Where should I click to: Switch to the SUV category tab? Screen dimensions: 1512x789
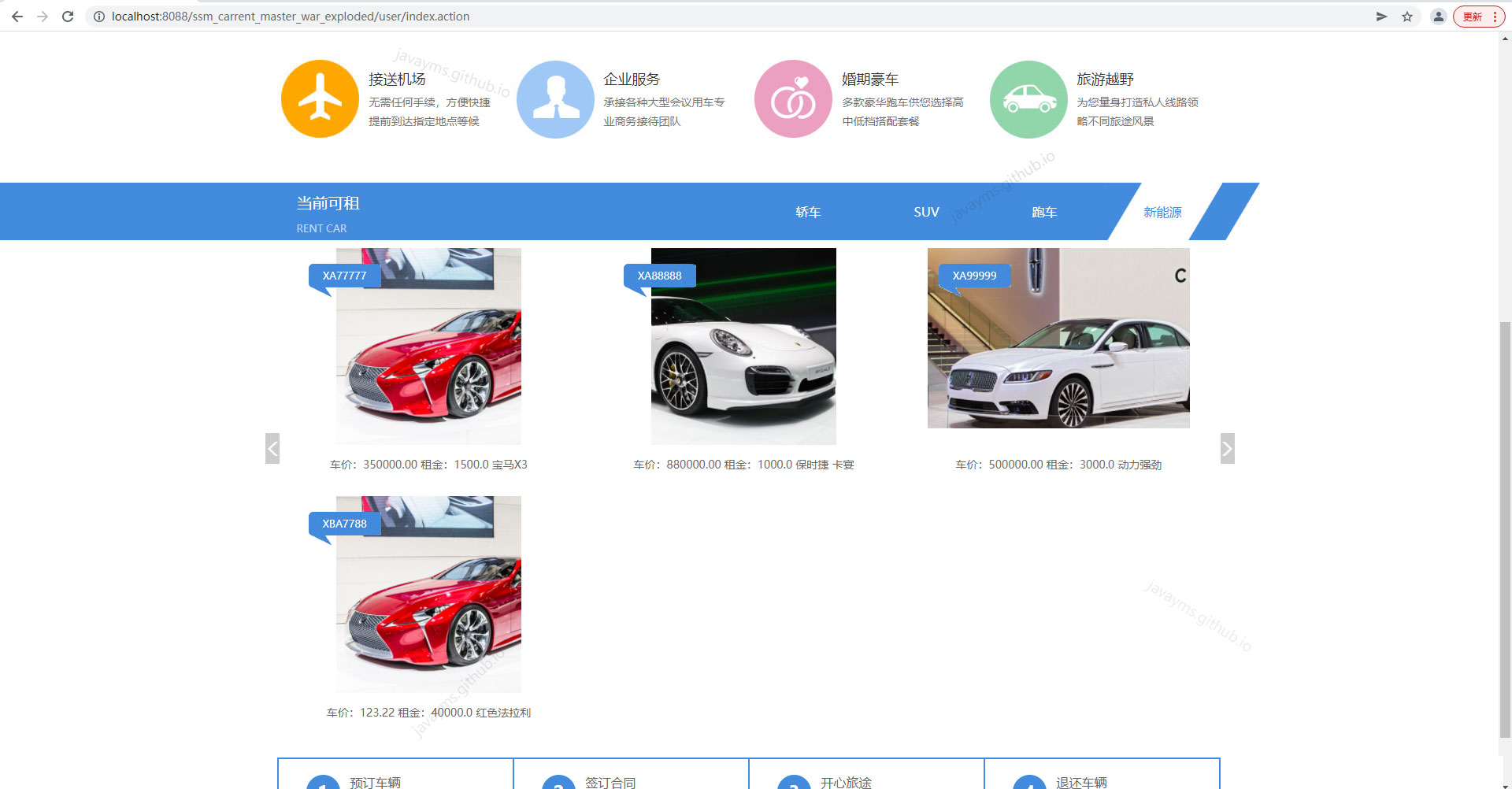click(926, 212)
